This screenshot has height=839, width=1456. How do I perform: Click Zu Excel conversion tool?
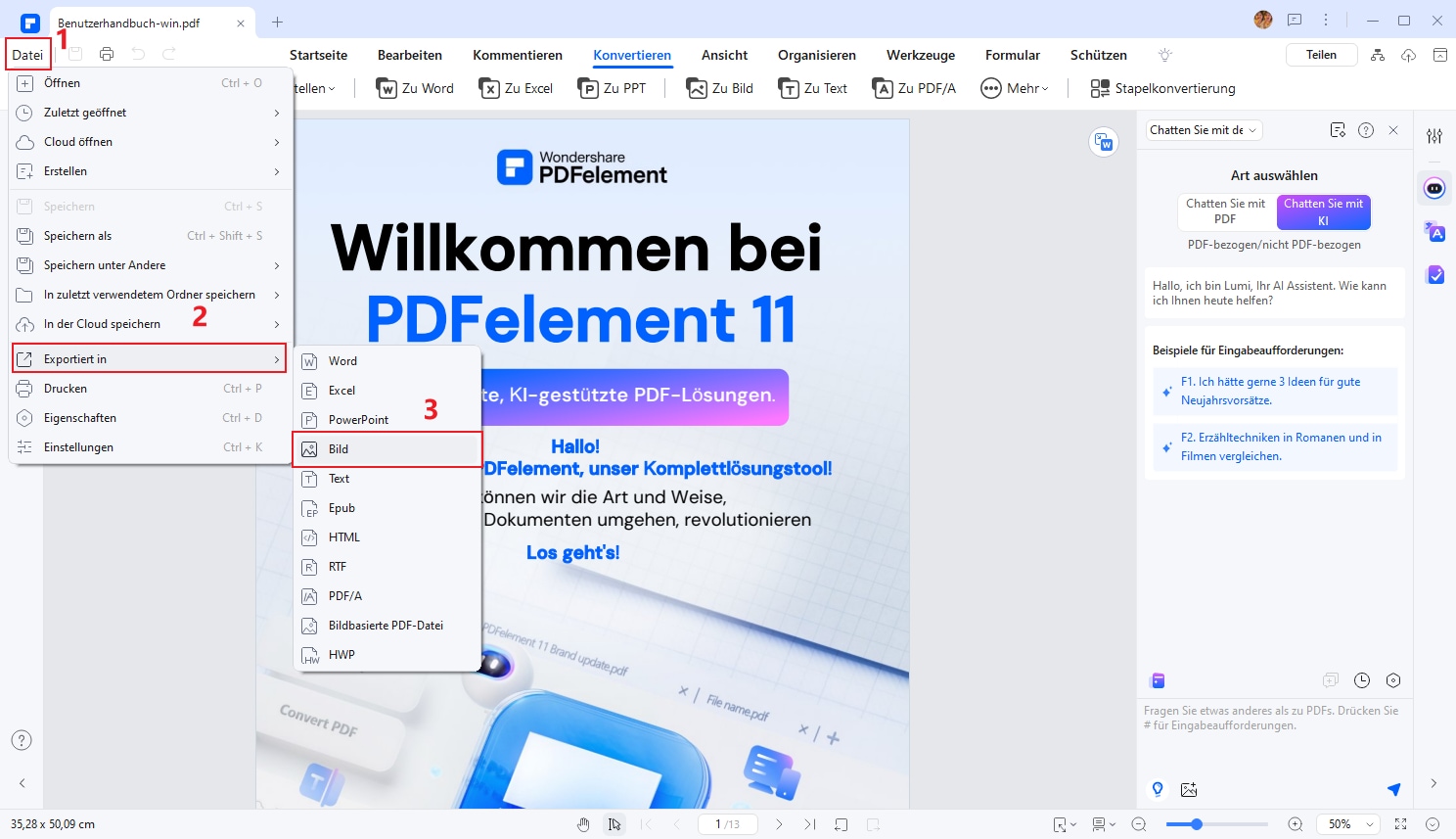tap(517, 88)
